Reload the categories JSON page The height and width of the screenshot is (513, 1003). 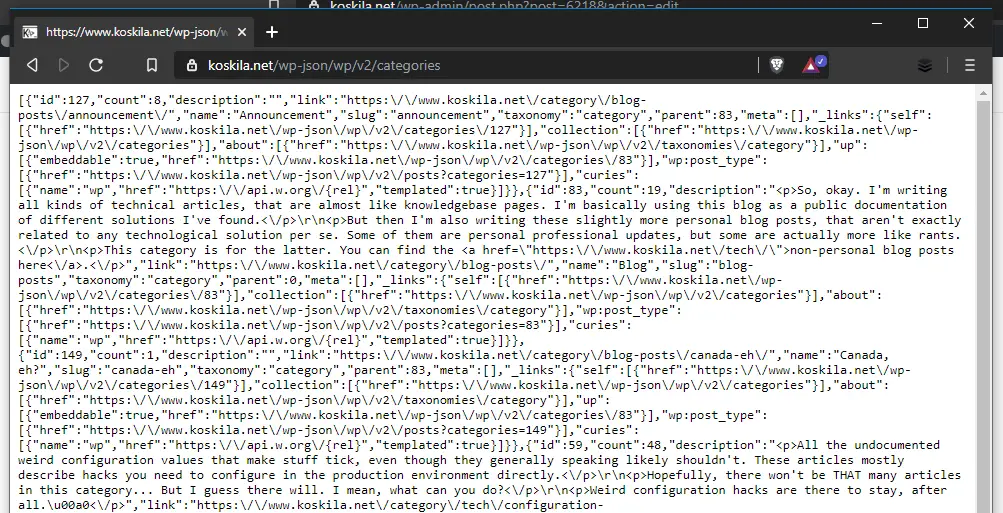96,65
